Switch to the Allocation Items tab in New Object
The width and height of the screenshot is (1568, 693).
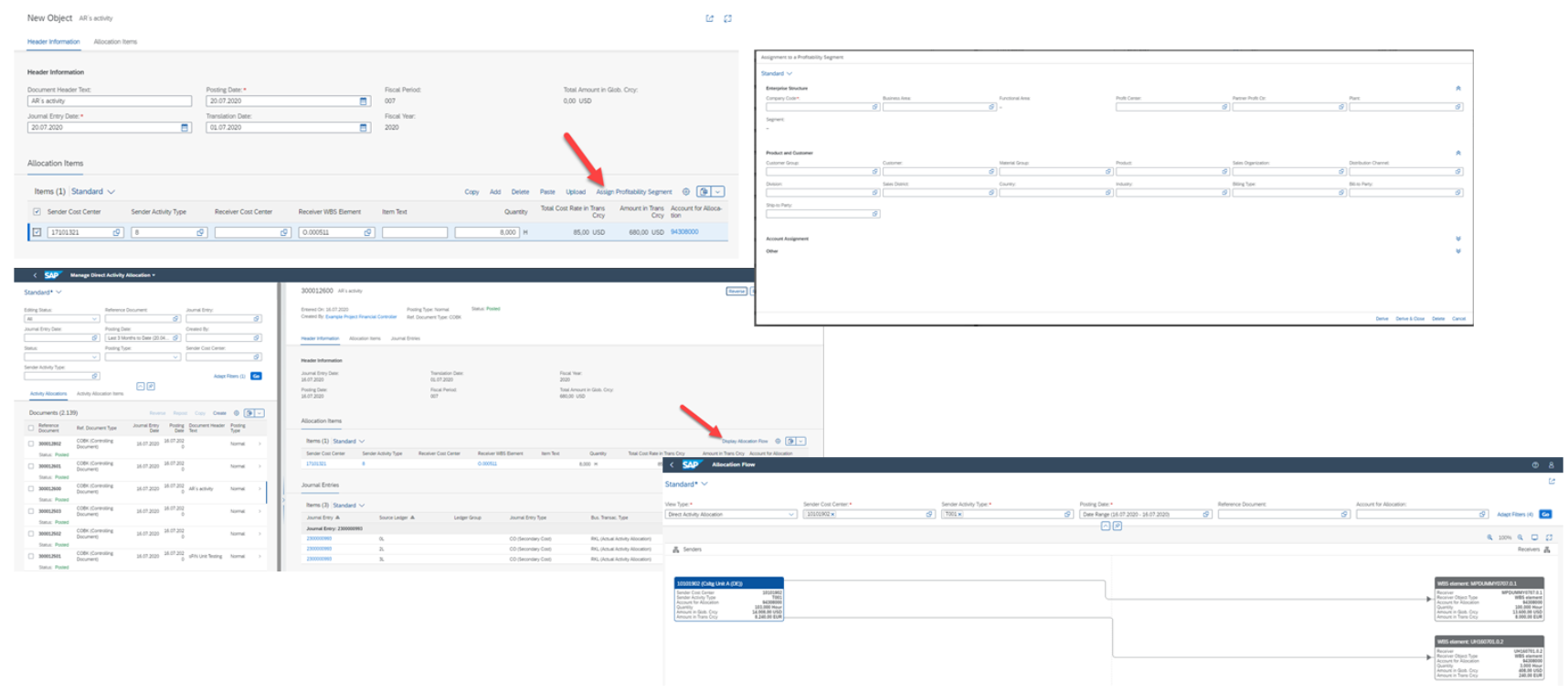click(115, 42)
